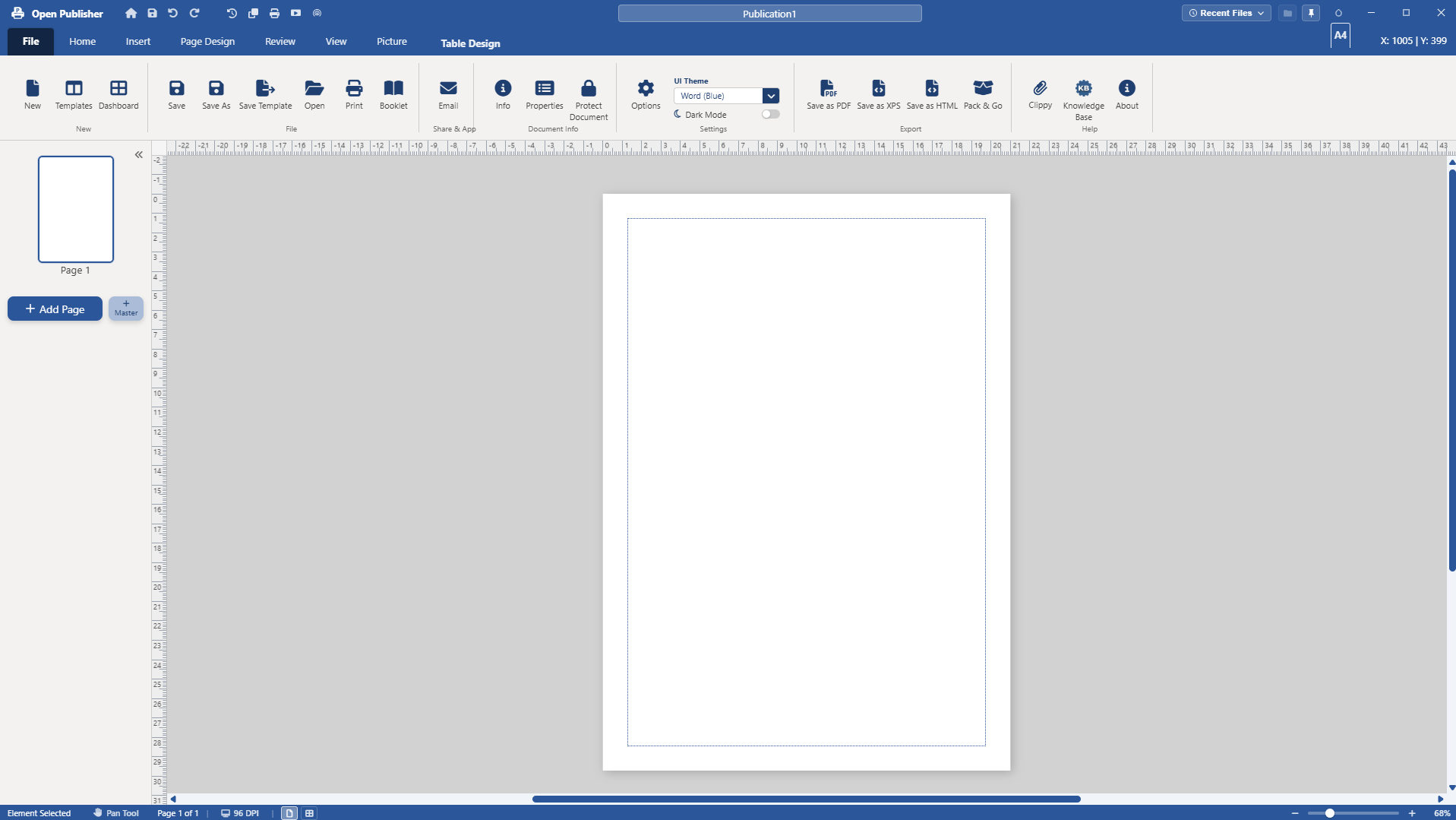Open the Insert tab
The height and width of the screenshot is (820, 1456).
coord(138,42)
